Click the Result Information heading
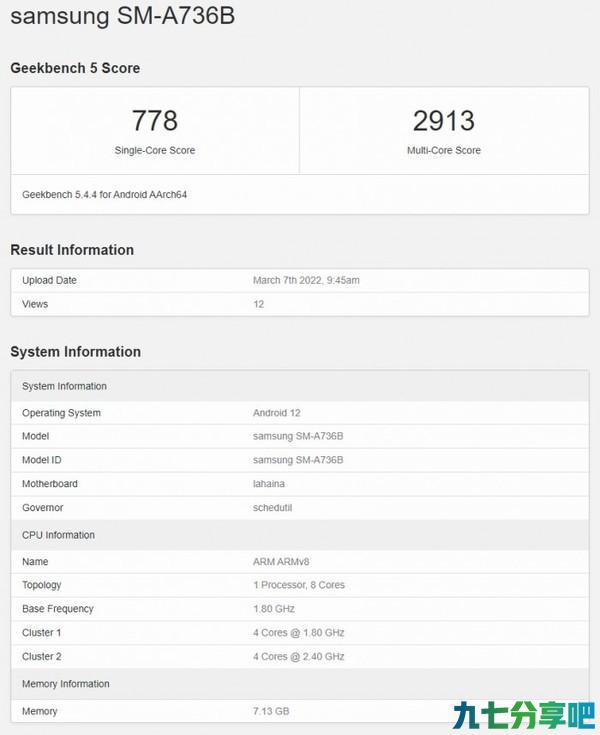The image size is (600, 735). pyautogui.click(x=72, y=250)
